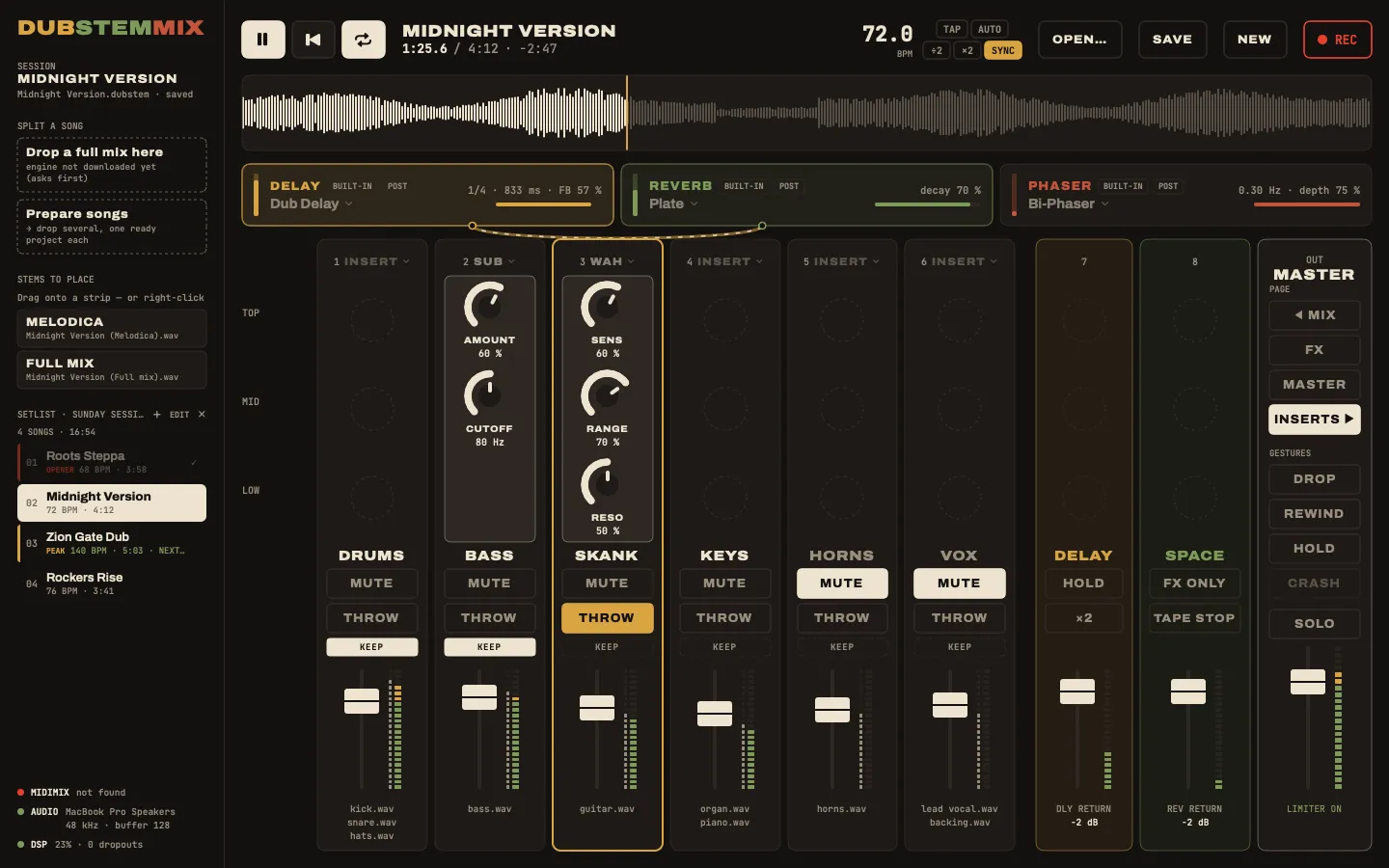Click the RESO knob on WAH strip
This screenshot has width=1389, height=868.
click(x=606, y=482)
